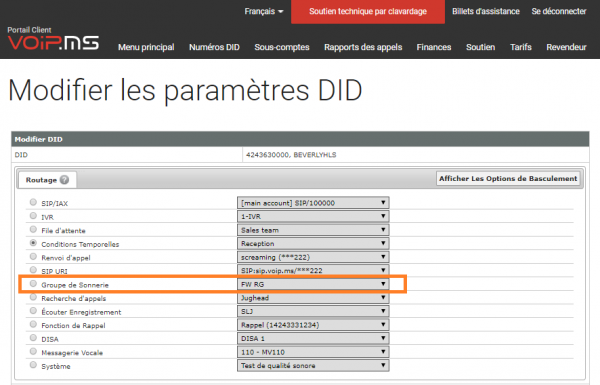Open the Test de qualité sonore dropdown
Image resolution: width=600 pixels, height=385 pixels.
pyautogui.click(x=313, y=365)
